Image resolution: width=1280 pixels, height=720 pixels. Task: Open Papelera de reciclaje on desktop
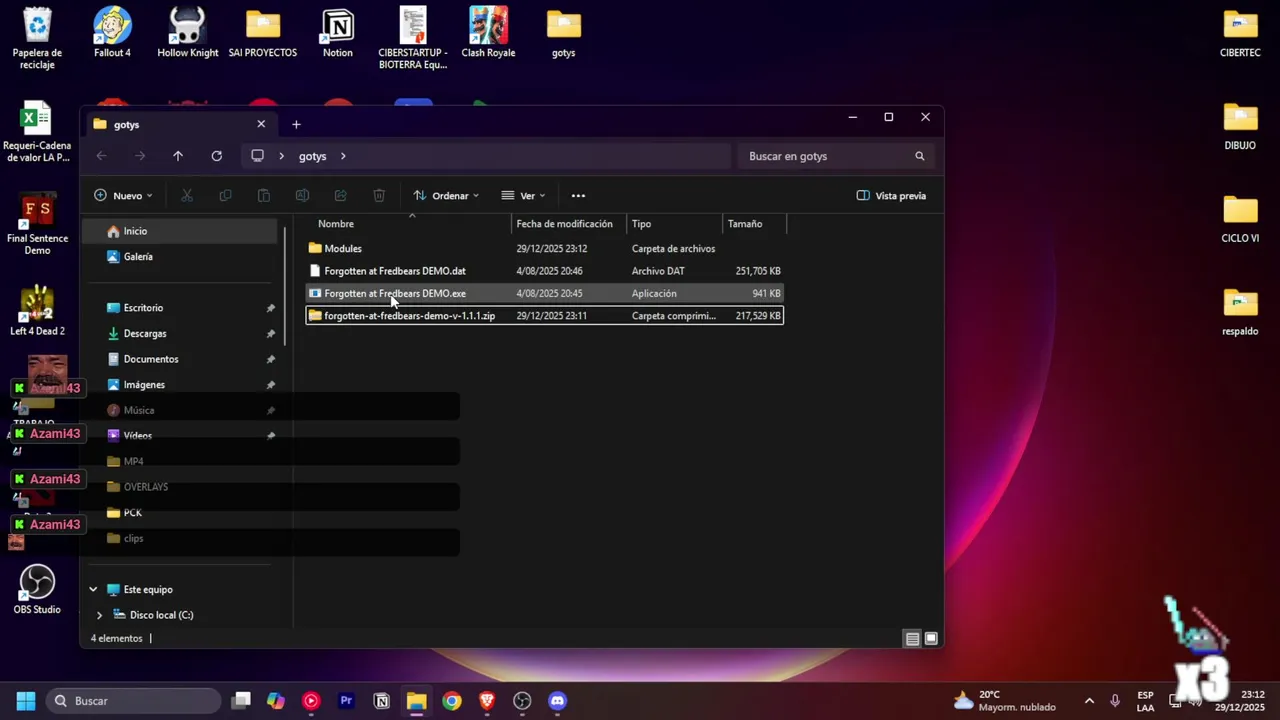coord(37,38)
